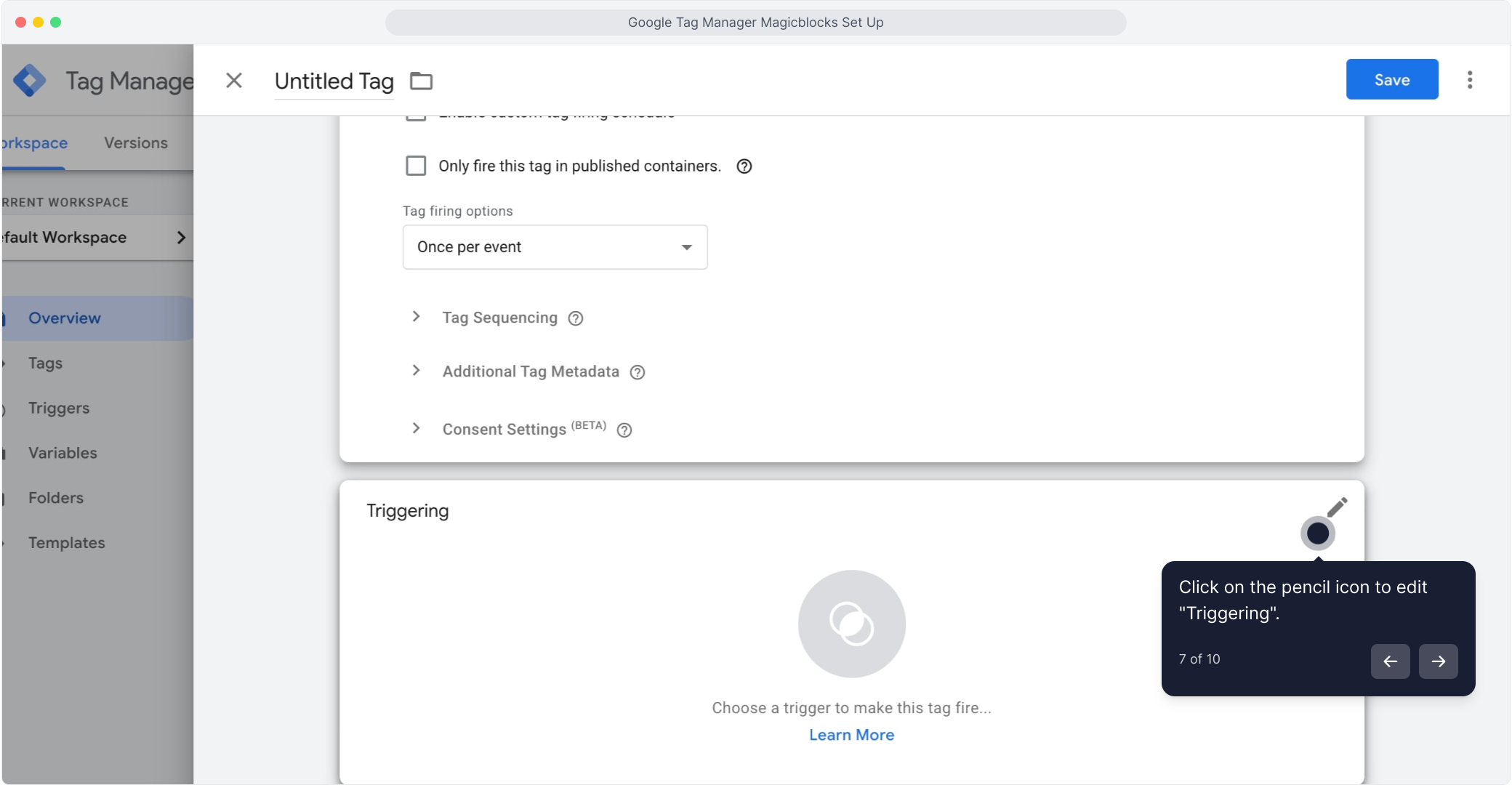Expand the Consent Settings section
The image size is (1512, 785).
tap(416, 429)
